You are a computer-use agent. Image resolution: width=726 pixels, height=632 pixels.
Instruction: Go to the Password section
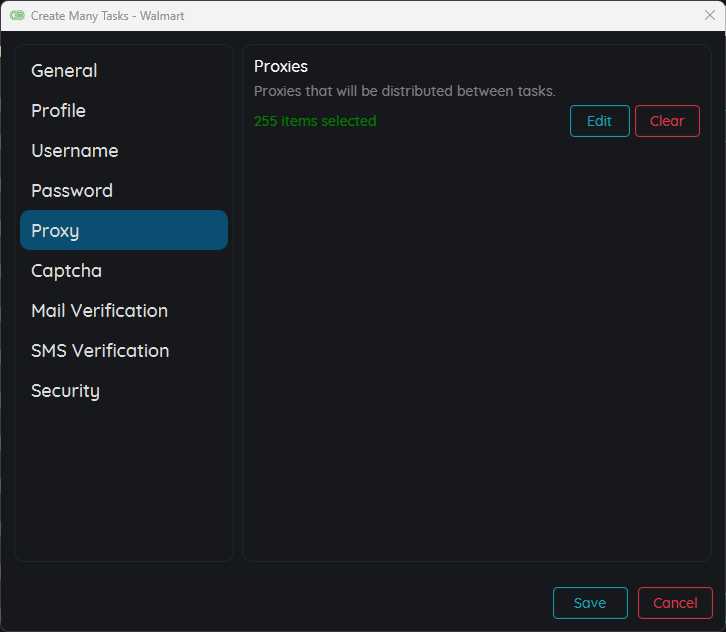(72, 191)
